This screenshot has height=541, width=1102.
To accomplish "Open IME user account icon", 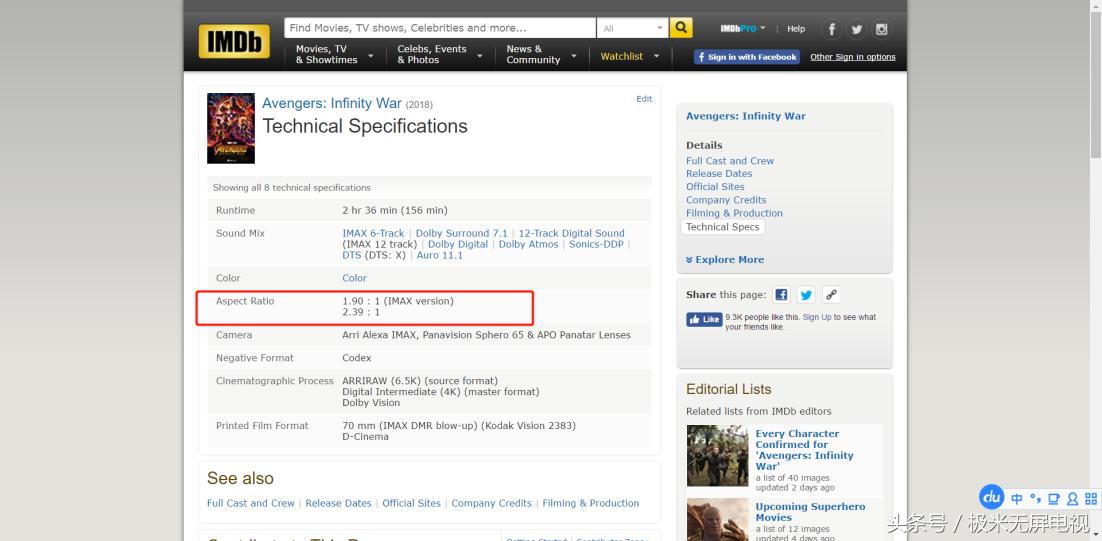I will pyautogui.click(x=1072, y=499).
